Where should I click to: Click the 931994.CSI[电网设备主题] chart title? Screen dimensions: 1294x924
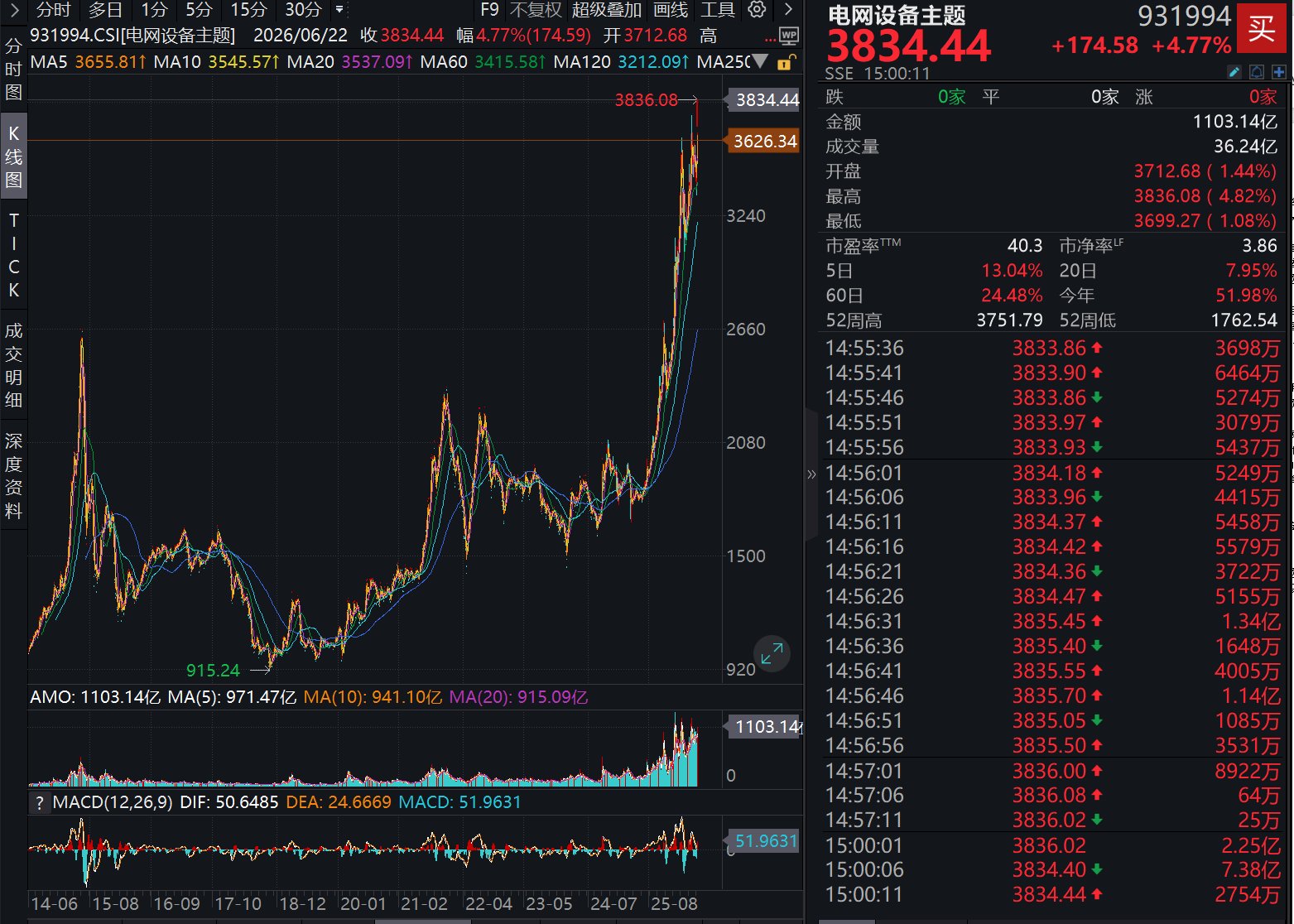pos(132,36)
